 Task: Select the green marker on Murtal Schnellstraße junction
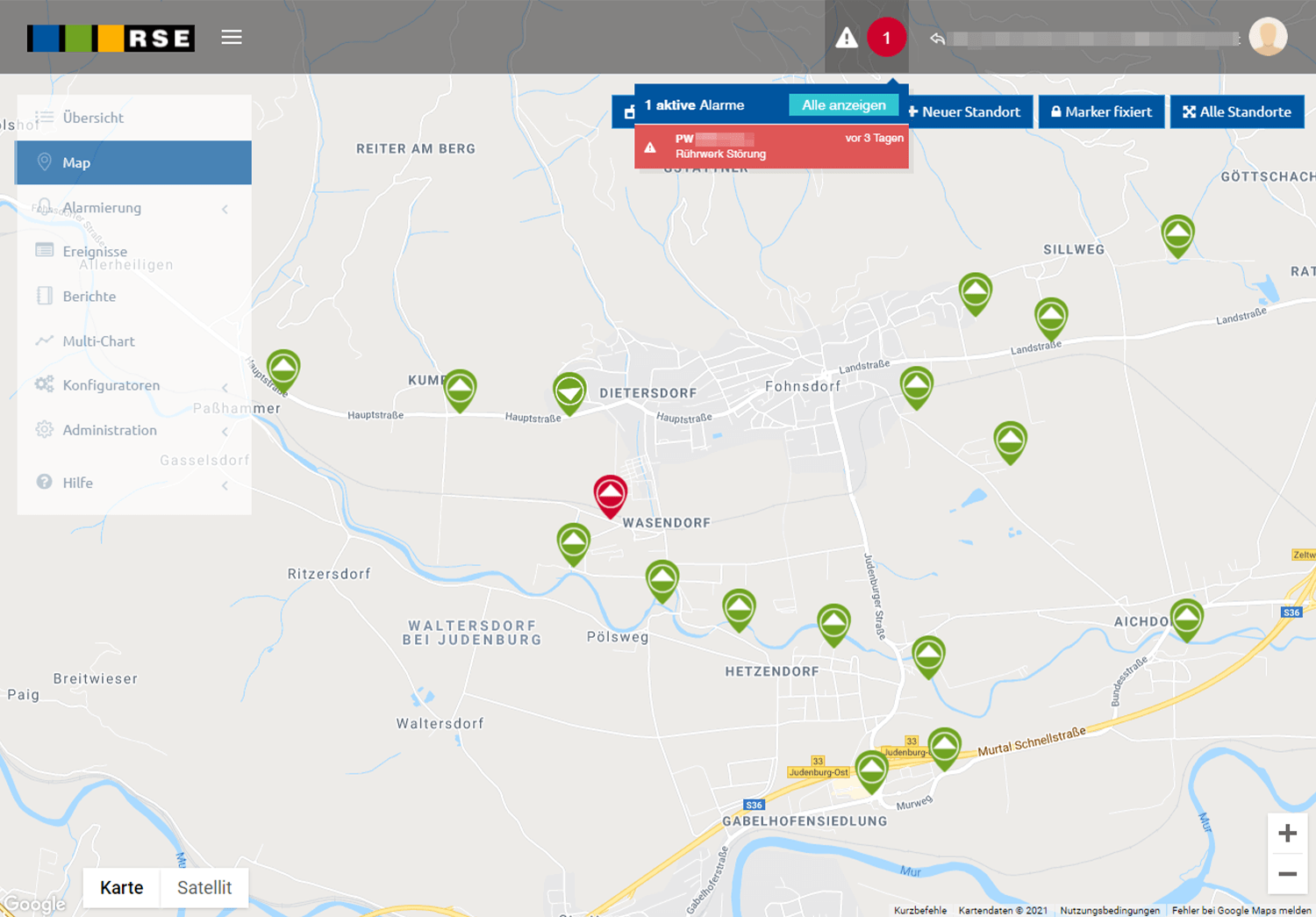944,749
